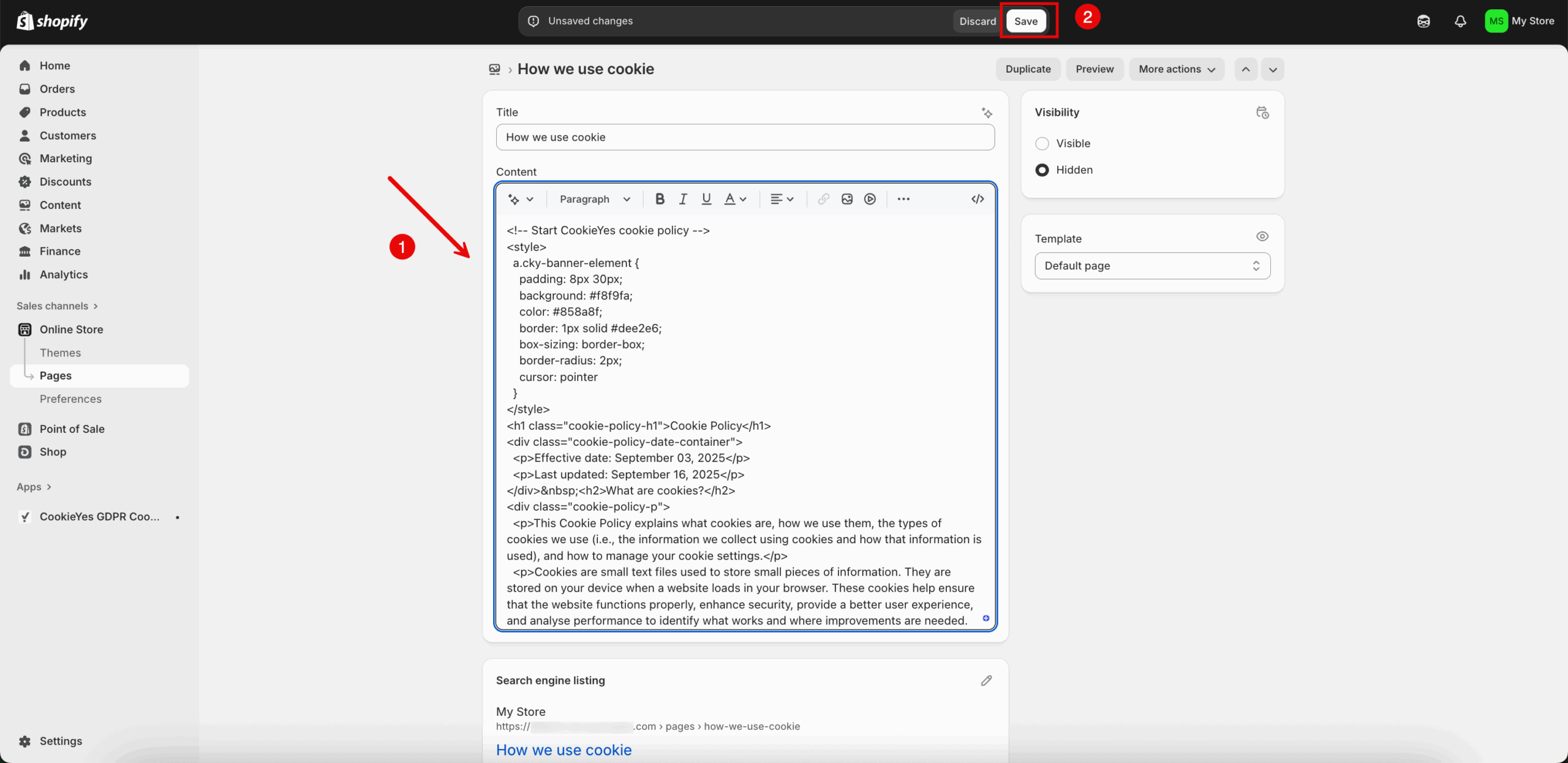Viewport: 1568px width, 763px height.
Task: Open the More actions menu
Action: click(1175, 69)
